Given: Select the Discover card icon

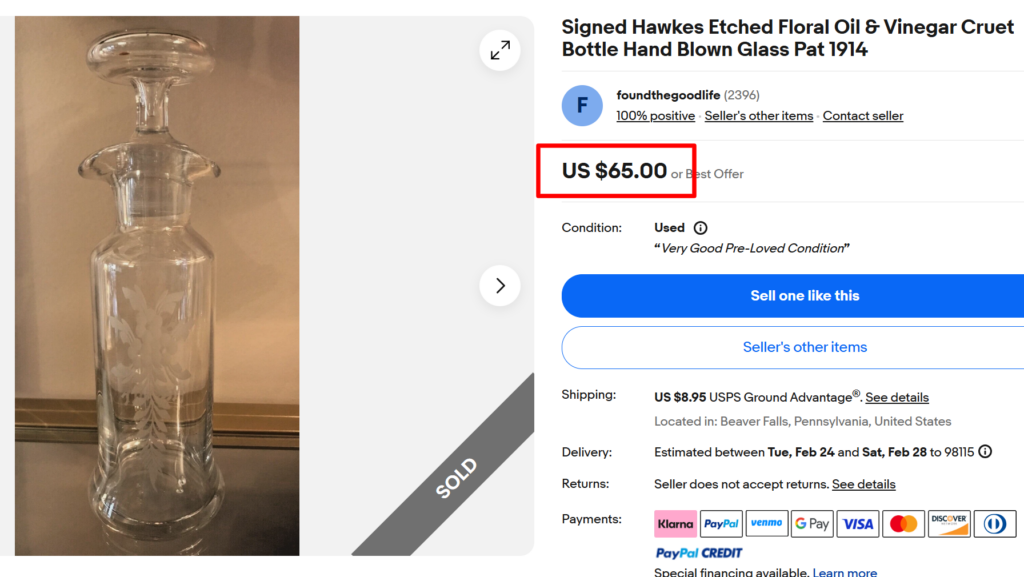Looking at the screenshot, I should tap(948, 523).
